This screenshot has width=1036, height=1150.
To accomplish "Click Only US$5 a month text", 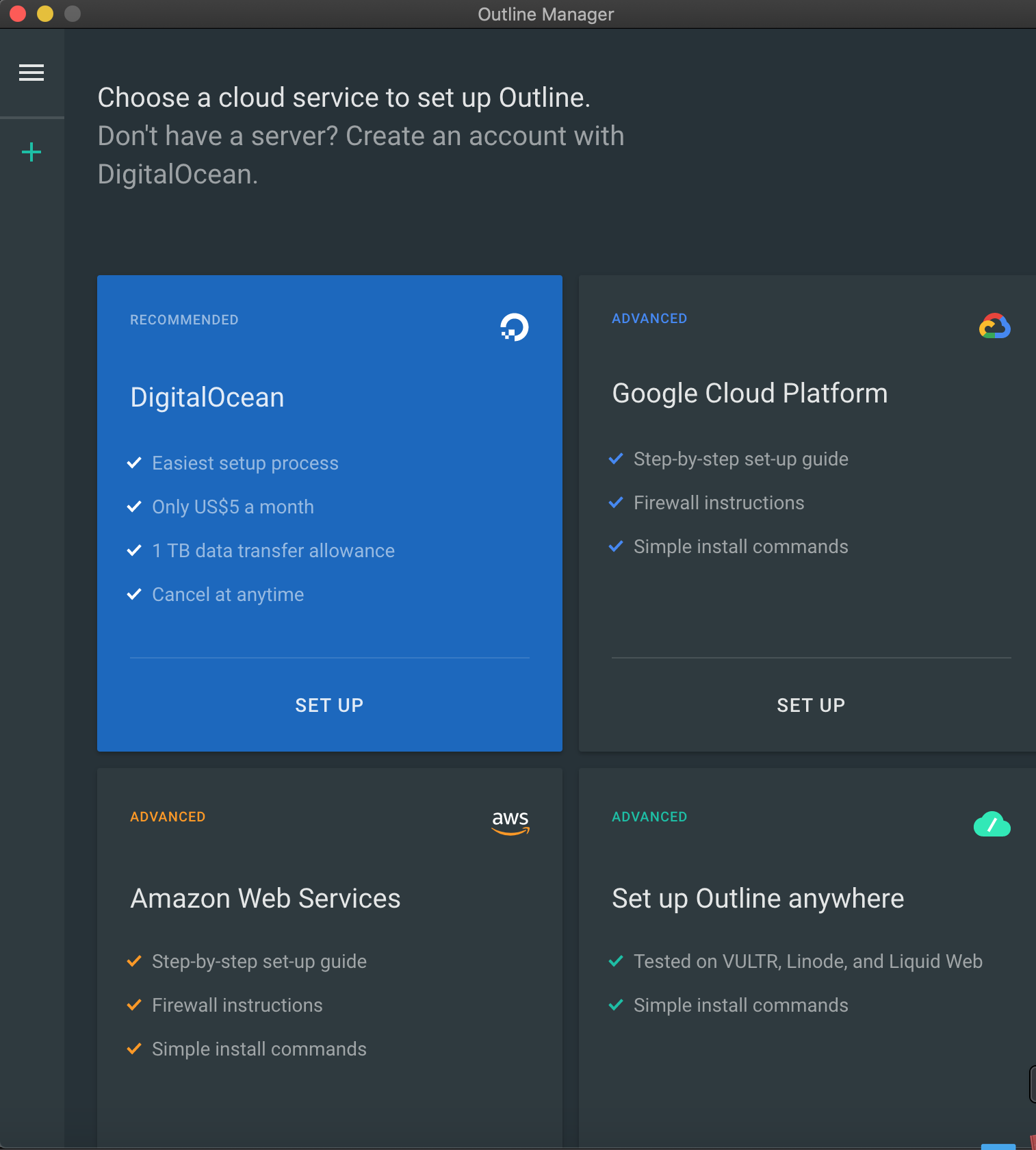I will [233, 507].
